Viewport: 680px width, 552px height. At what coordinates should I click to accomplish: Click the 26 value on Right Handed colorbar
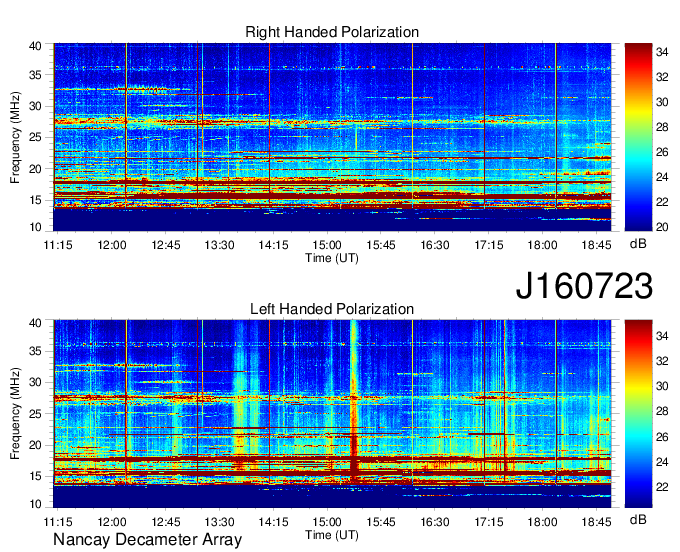tap(662, 152)
